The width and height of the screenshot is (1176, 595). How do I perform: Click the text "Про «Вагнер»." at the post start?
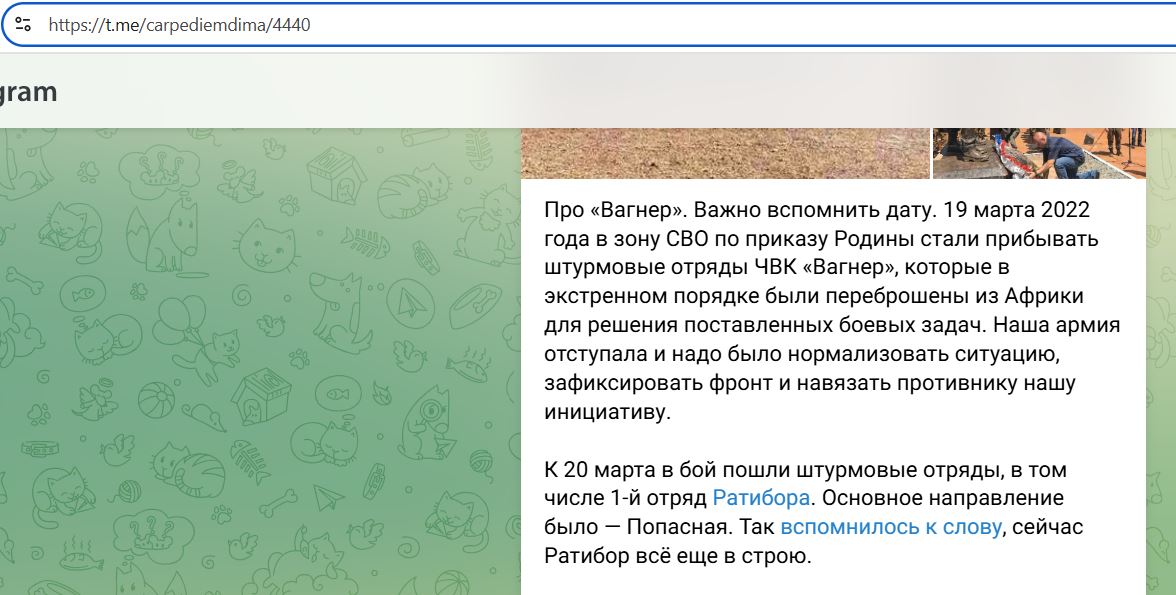(618, 209)
